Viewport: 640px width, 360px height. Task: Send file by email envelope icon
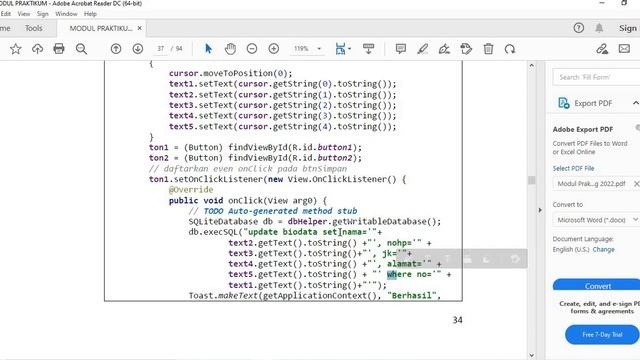point(624,49)
